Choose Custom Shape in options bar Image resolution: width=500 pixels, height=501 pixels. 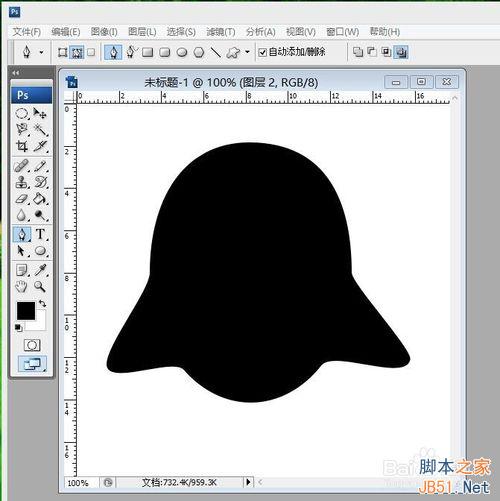point(233,52)
